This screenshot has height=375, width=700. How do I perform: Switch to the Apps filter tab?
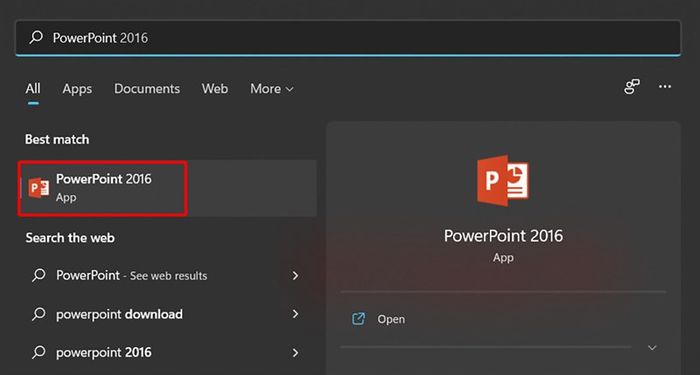point(77,89)
